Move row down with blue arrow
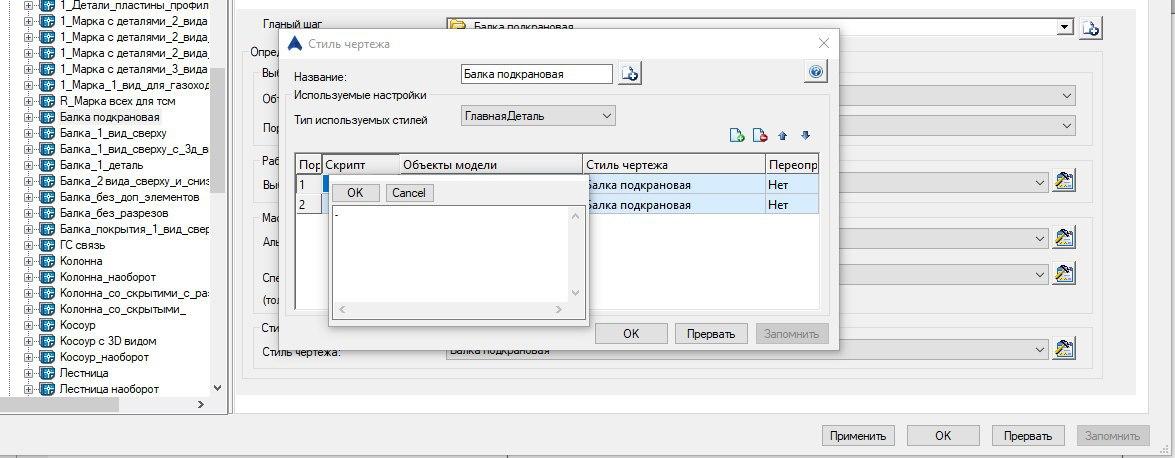The width and height of the screenshot is (1175, 458). click(x=805, y=136)
